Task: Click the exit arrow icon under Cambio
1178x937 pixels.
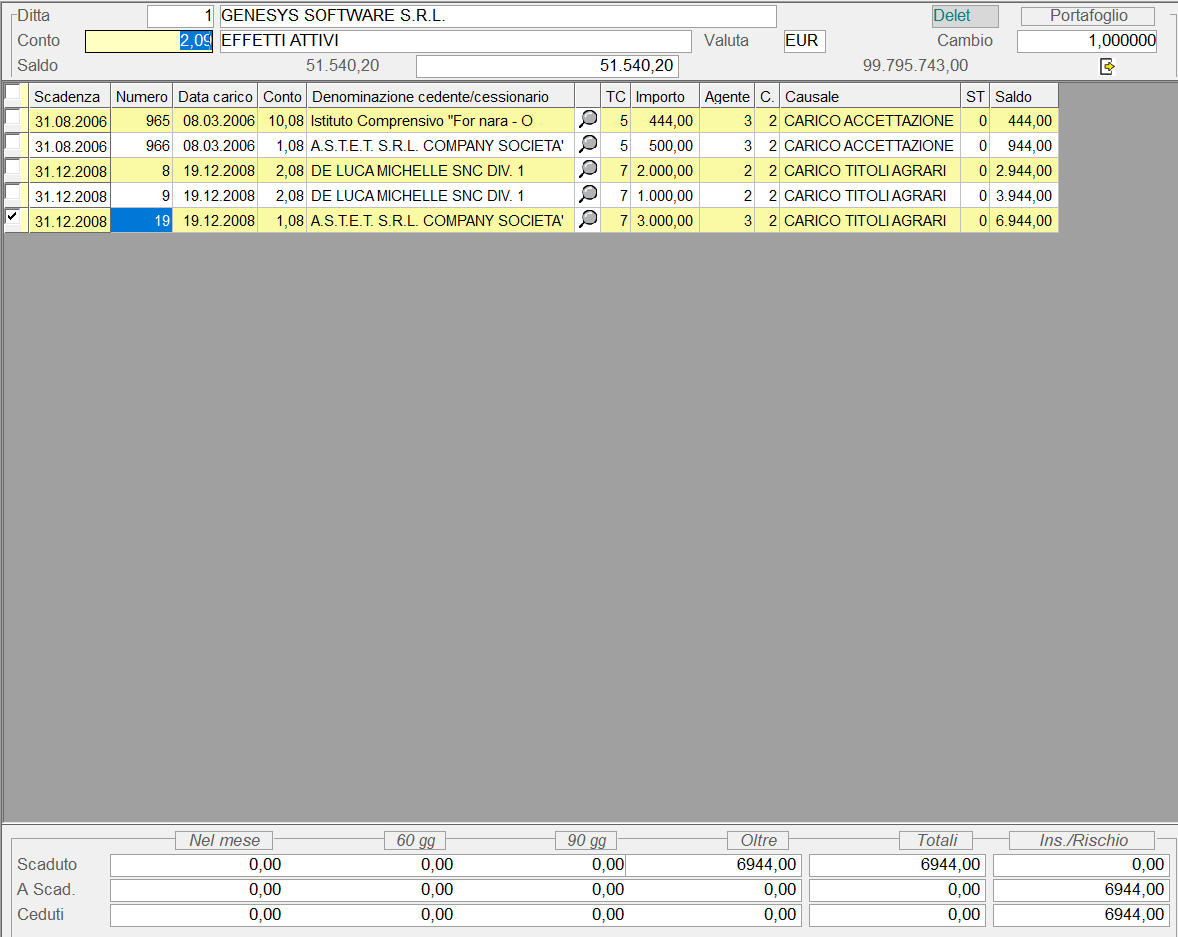Action: (x=1107, y=66)
